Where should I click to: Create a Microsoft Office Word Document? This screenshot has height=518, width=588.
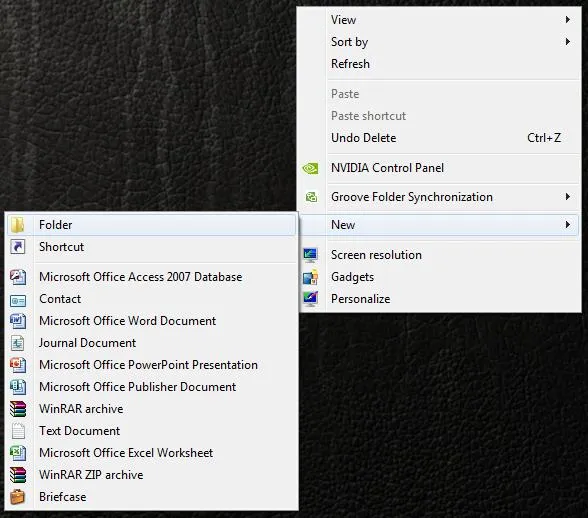pos(152,321)
